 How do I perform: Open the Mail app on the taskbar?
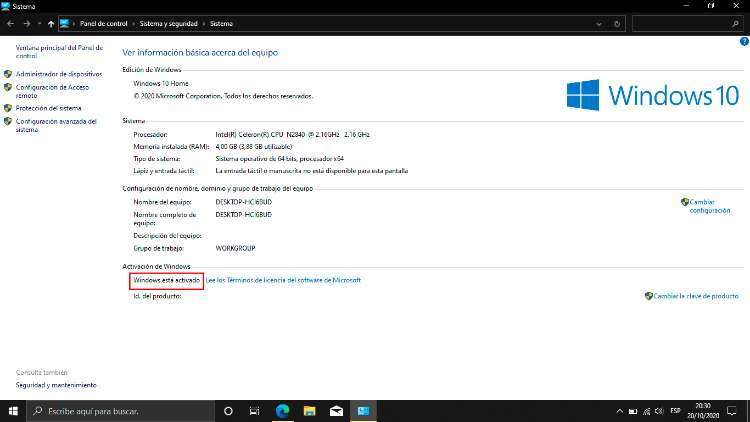pos(336,411)
